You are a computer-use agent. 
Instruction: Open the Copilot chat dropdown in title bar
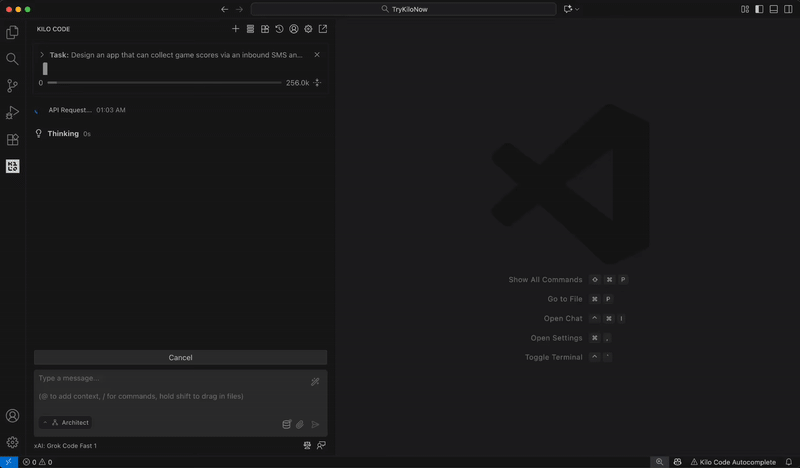(x=571, y=9)
